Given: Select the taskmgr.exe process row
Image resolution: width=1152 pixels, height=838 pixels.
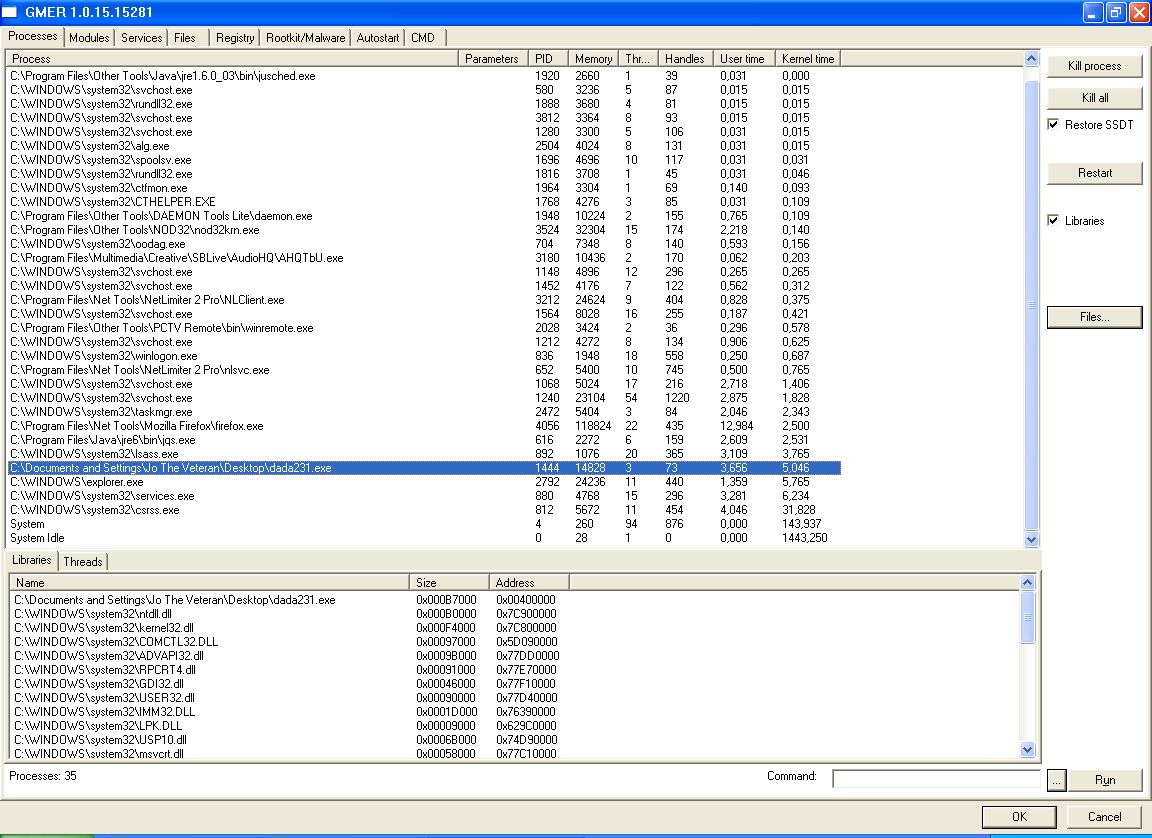Looking at the screenshot, I should point(424,412).
